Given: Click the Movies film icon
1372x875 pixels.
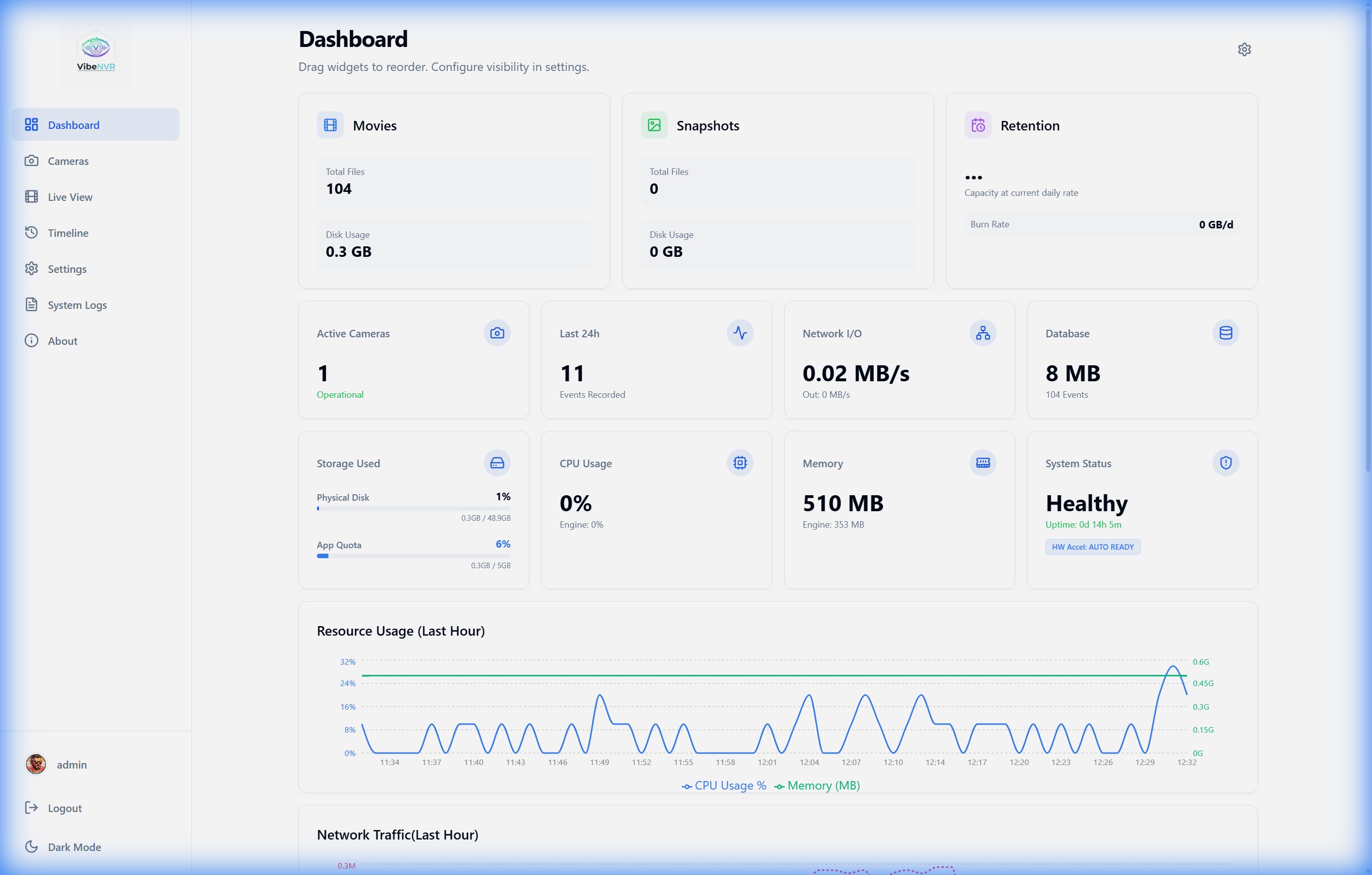Looking at the screenshot, I should coord(330,125).
